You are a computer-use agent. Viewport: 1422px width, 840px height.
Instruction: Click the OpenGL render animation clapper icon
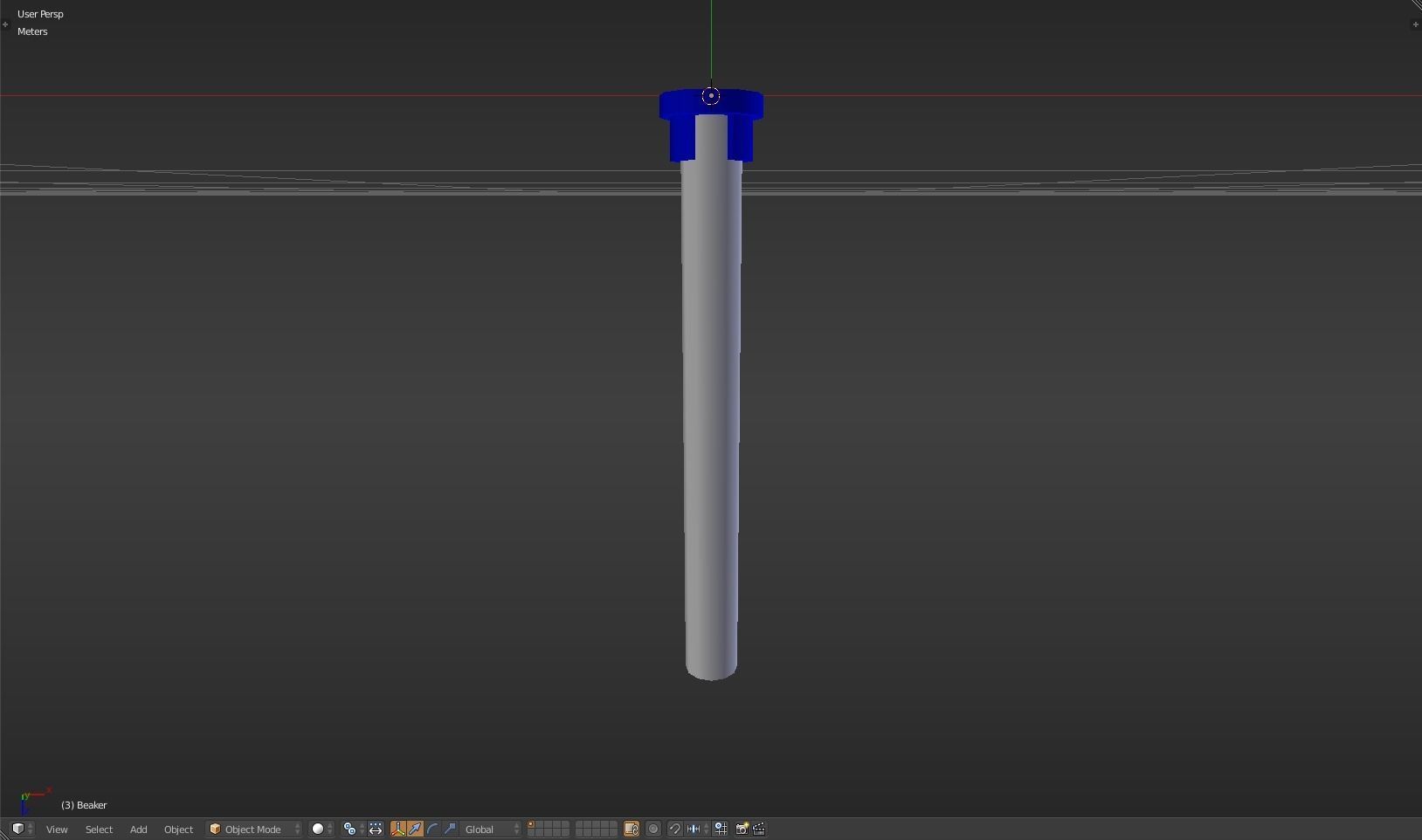(x=759, y=829)
